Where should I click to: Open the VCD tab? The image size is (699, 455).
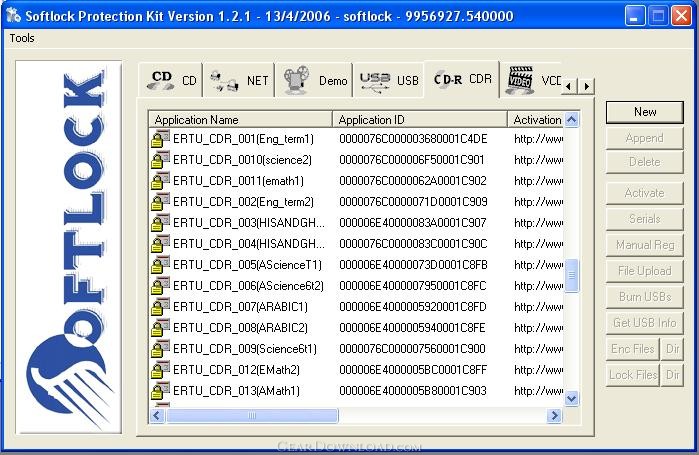(531, 80)
